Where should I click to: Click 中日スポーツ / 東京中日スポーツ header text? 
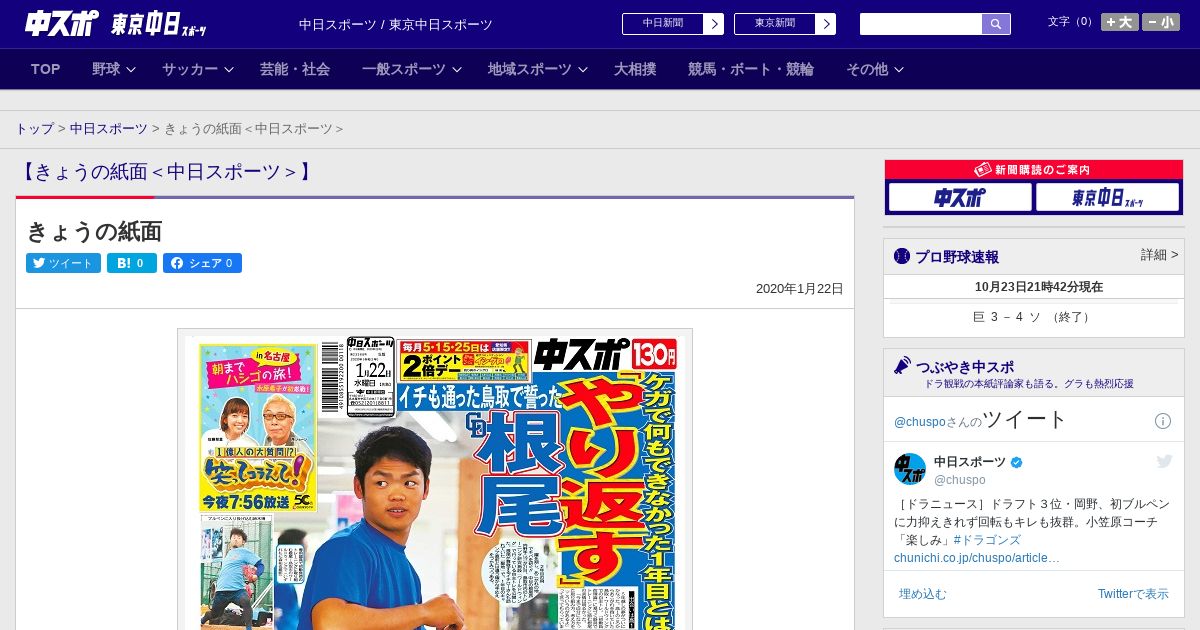coord(396,25)
